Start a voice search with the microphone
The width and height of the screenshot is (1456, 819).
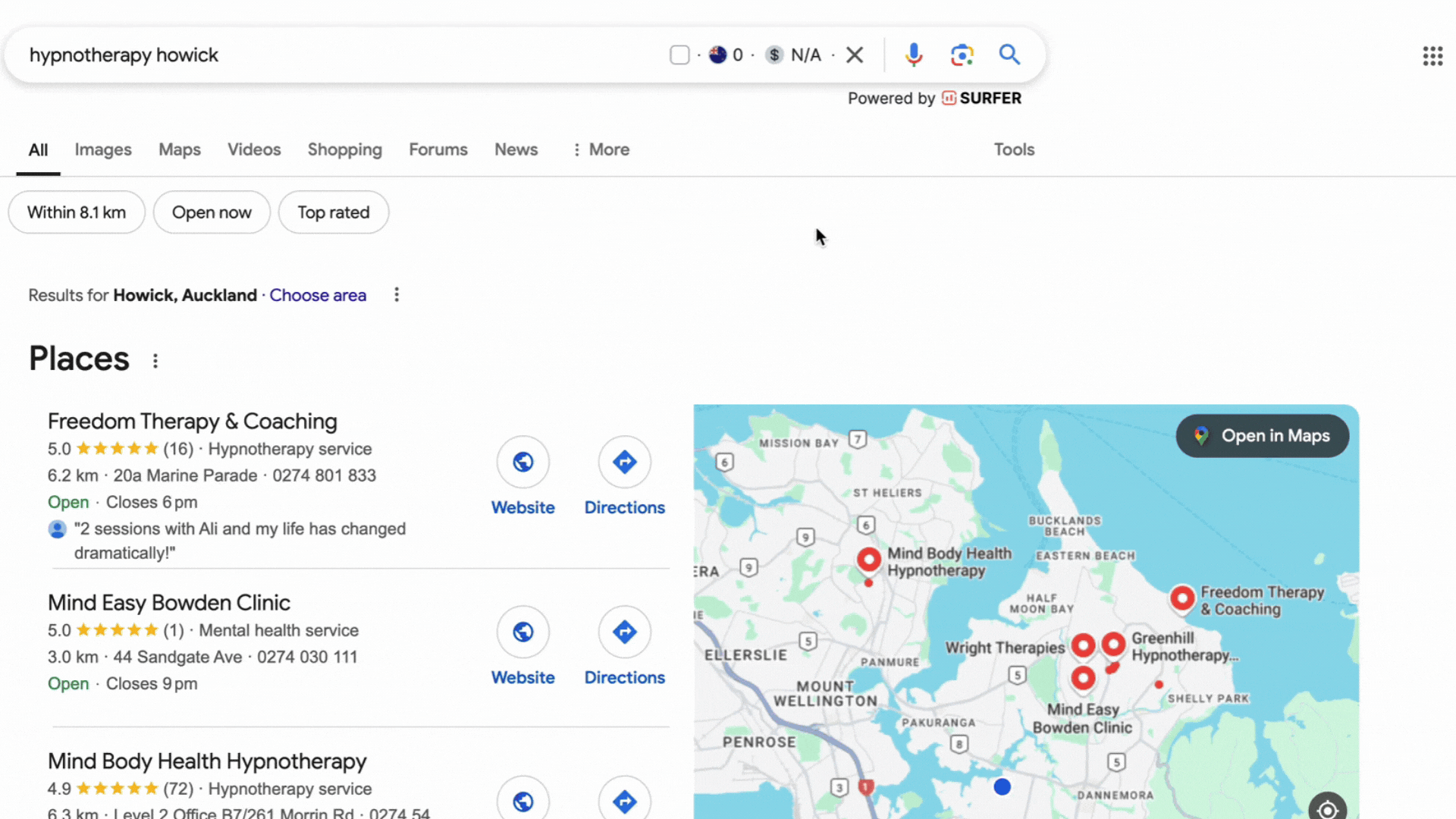click(x=914, y=55)
